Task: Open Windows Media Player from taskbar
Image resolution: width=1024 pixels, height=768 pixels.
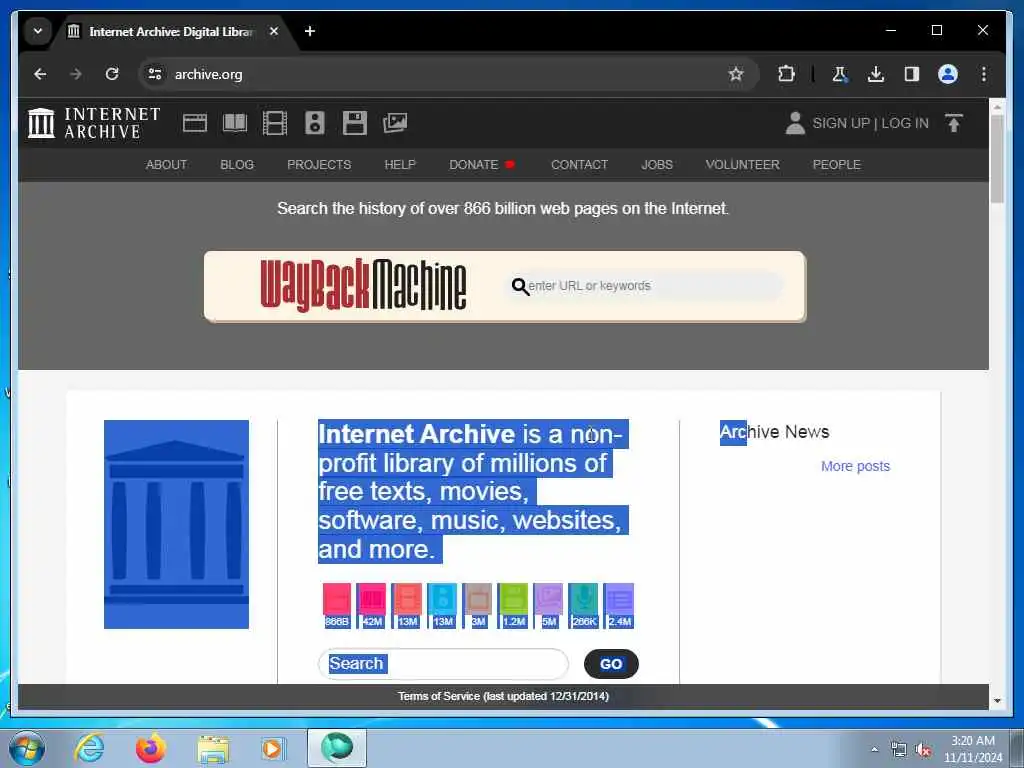Action: [272, 749]
